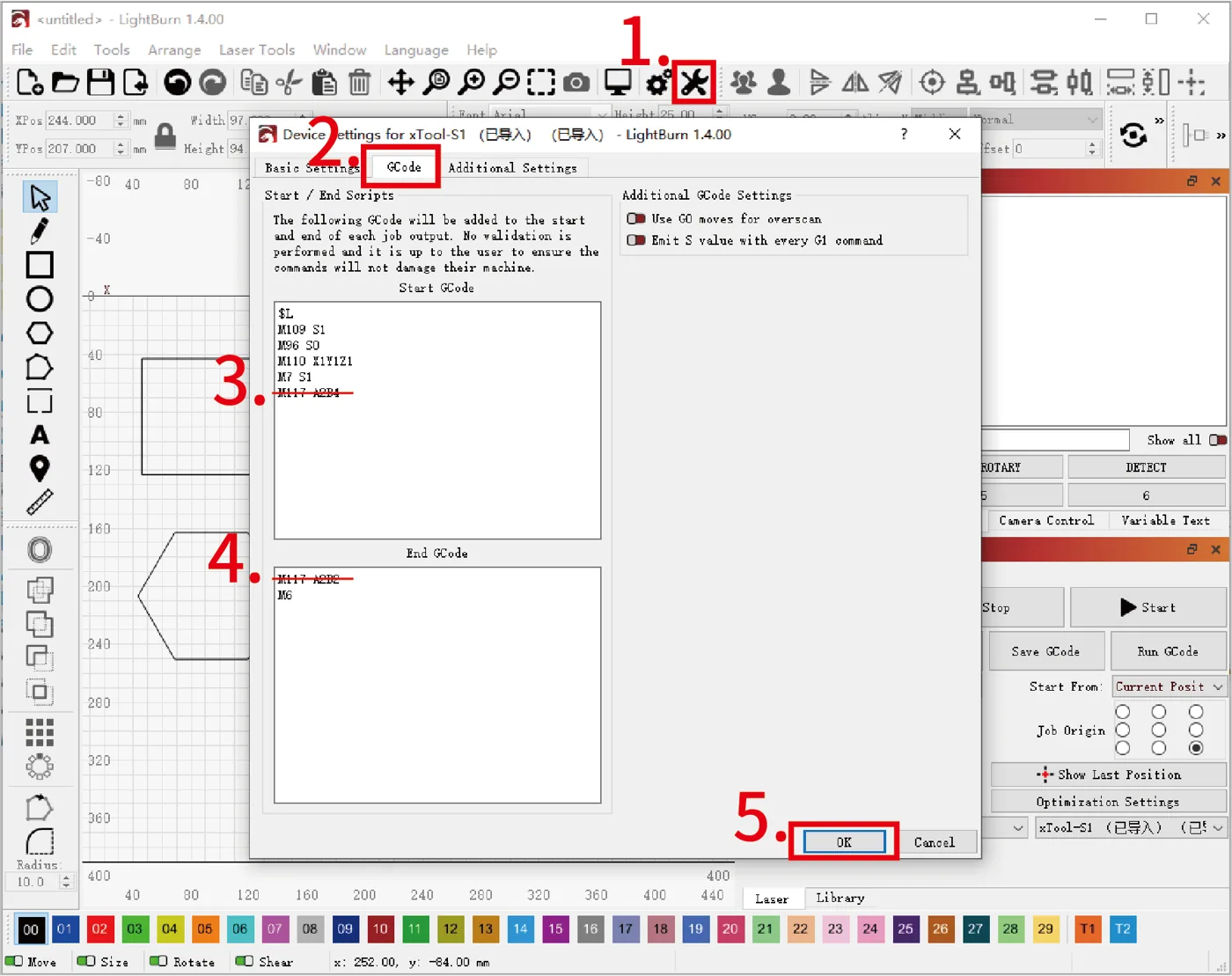Expand the Start From dropdown
This screenshot has width=1232, height=976.
(x=1170, y=686)
